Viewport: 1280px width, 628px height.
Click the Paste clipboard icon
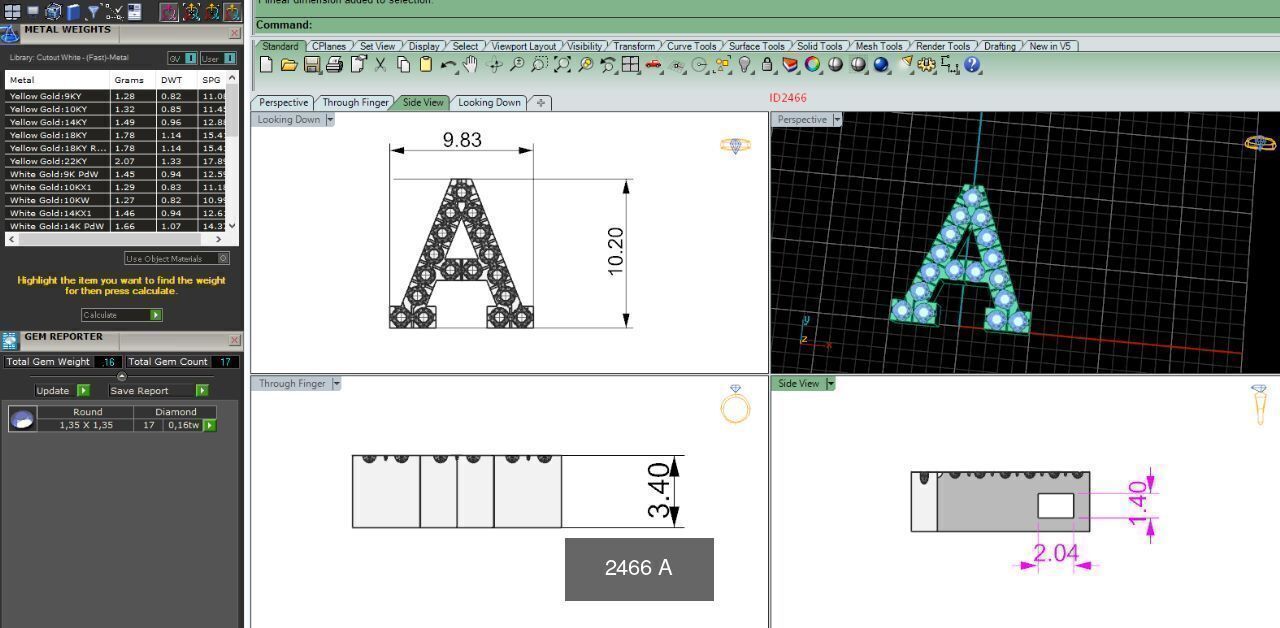pos(426,65)
